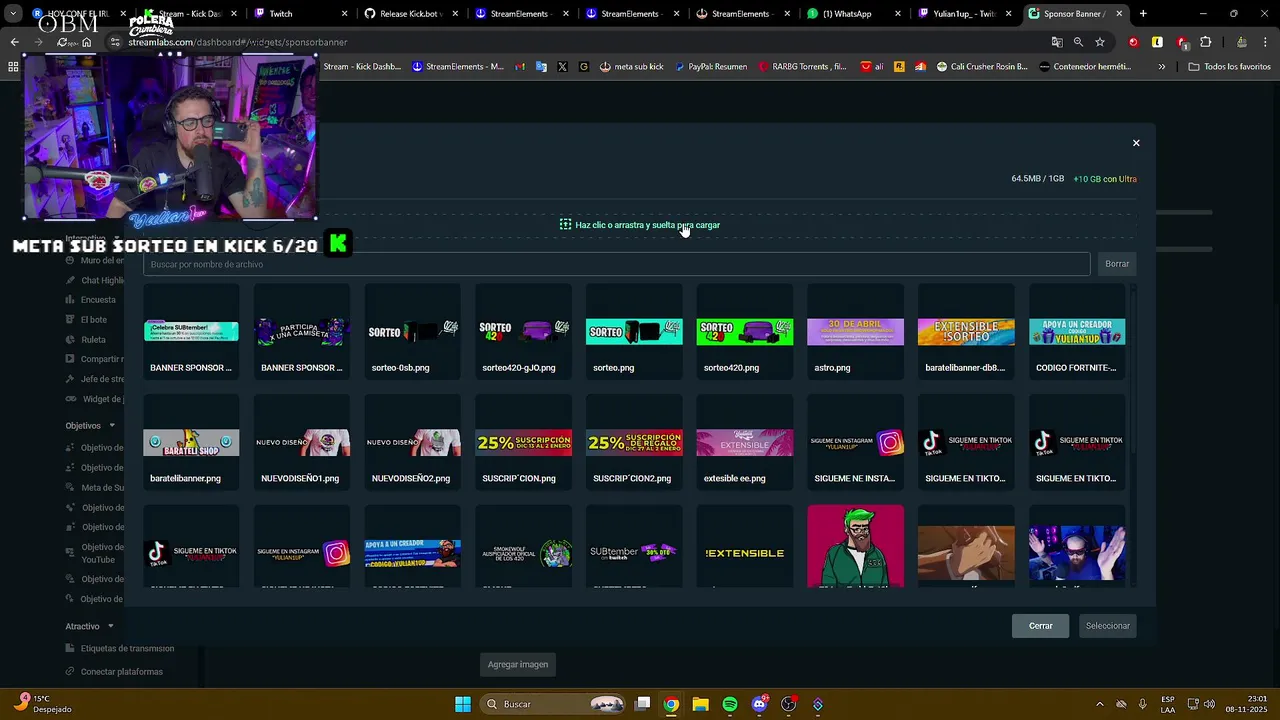Open Spotify from the taskbar
1280x720 pixels.
[730, 704]
